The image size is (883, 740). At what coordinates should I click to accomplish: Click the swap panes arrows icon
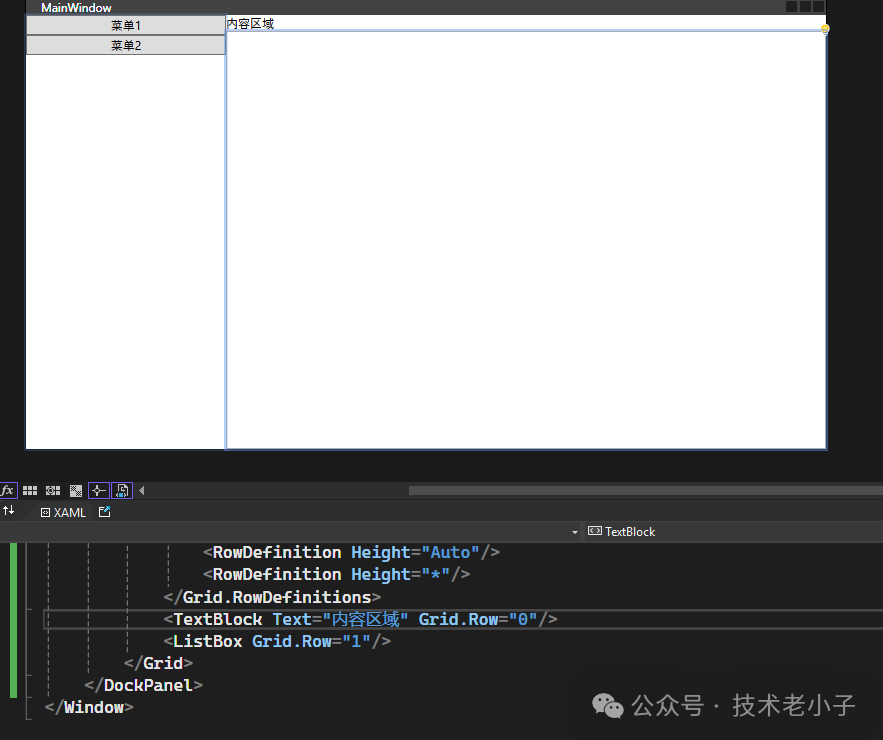[x=9, y=511]
